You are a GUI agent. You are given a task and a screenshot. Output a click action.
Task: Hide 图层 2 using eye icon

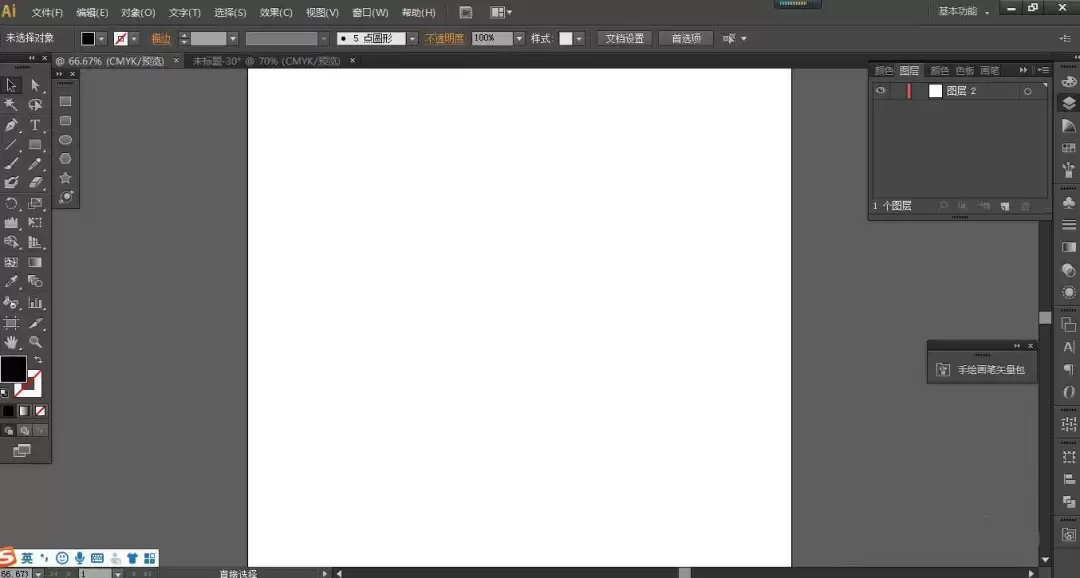[x=880, y=90]
